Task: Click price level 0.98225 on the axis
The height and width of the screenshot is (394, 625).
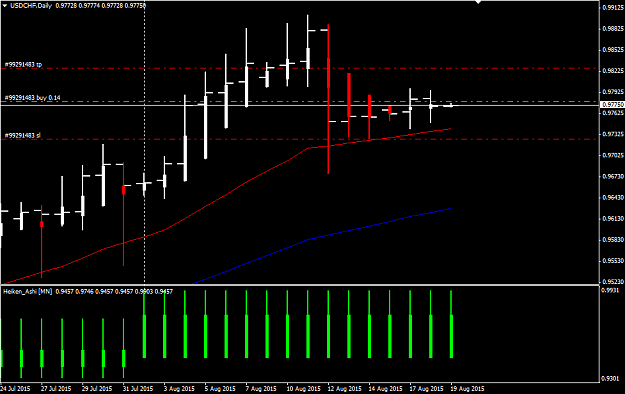Action: (x=613, y=71)
